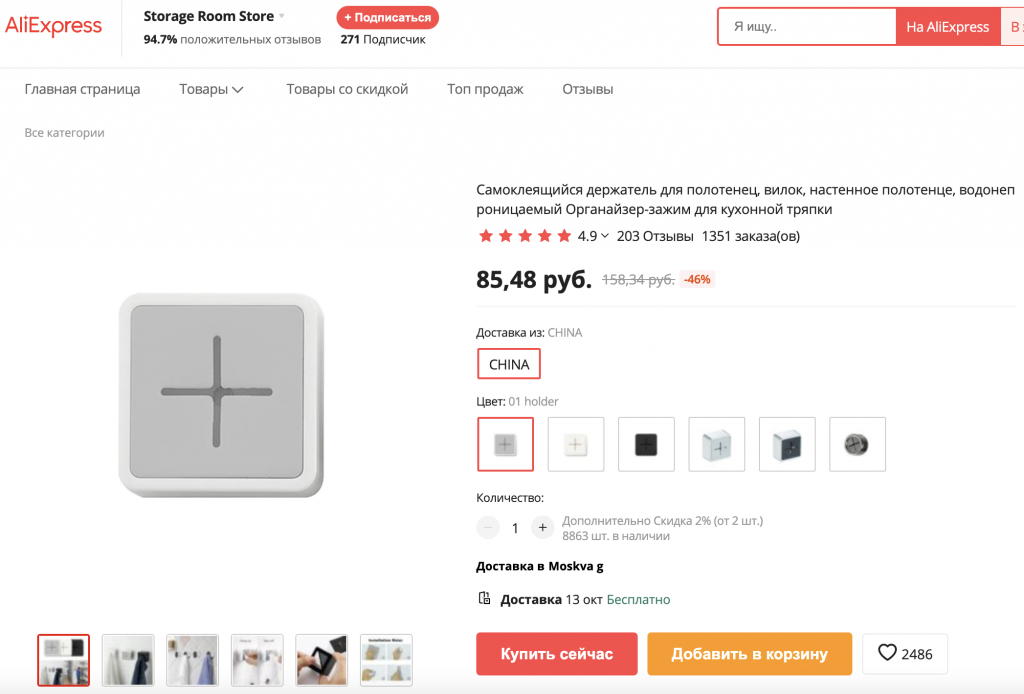Click Добавить в корзину button
1024x694 pixels.
click(x=749, y=654)
